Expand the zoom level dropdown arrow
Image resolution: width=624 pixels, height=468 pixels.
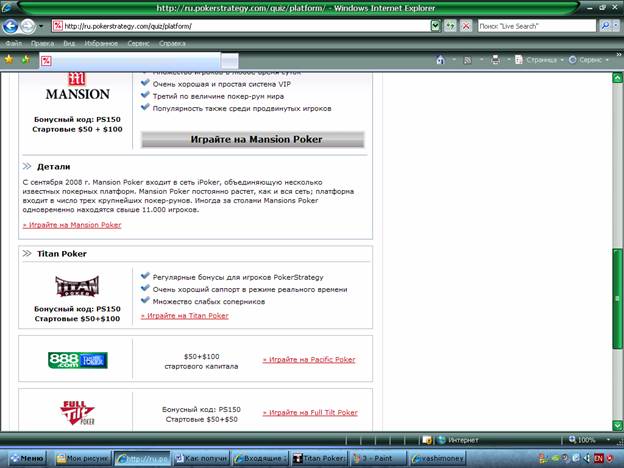[x=608, y=440]
